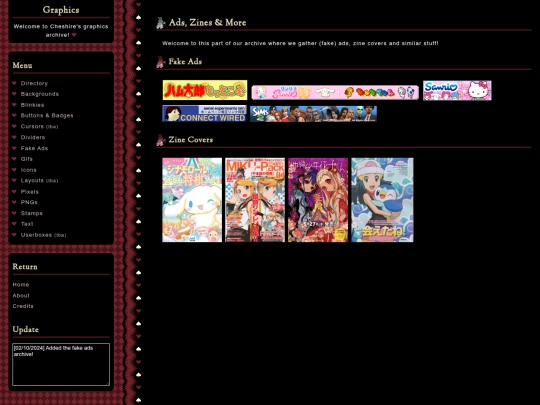Click the Zine Covers section heading

point(191,139)
